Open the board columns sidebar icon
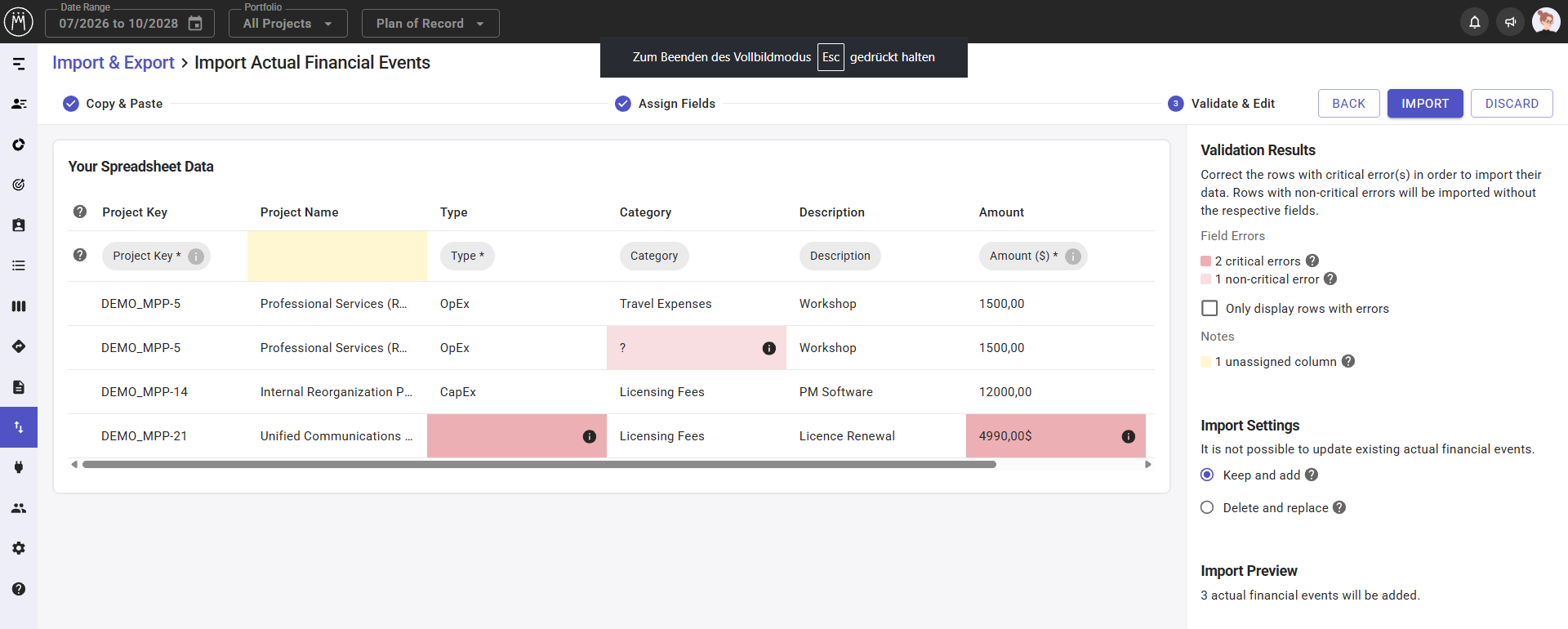 (19, 306)
